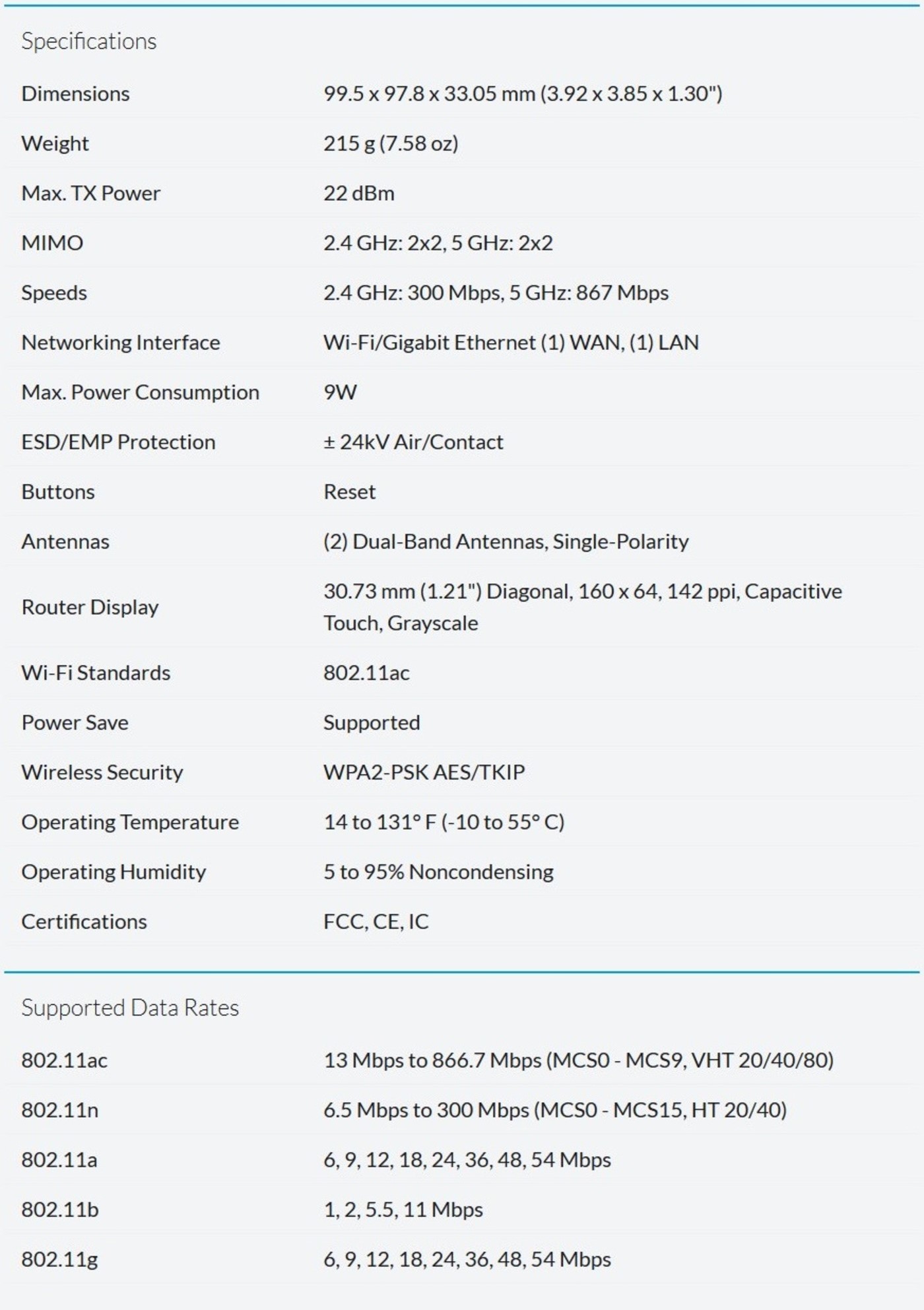Select the Power Save Supported value
The height and width of the screenshot is (1310, 924).
click(372, 722)
